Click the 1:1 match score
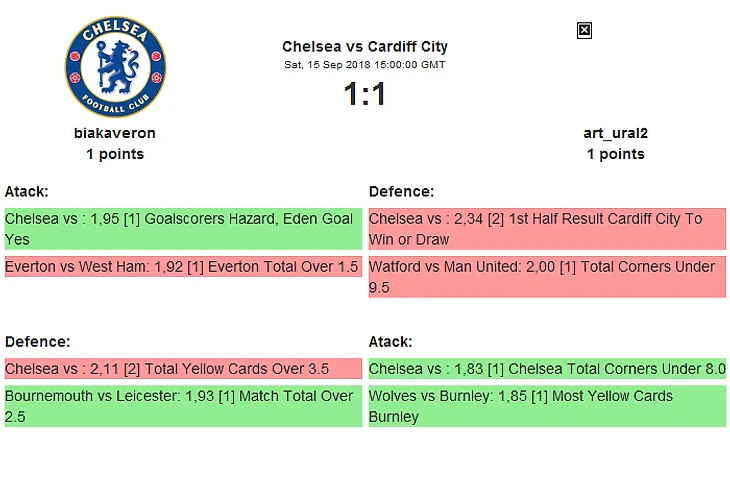730x480 pixels. pyautogui.click(x=365, y=94)
